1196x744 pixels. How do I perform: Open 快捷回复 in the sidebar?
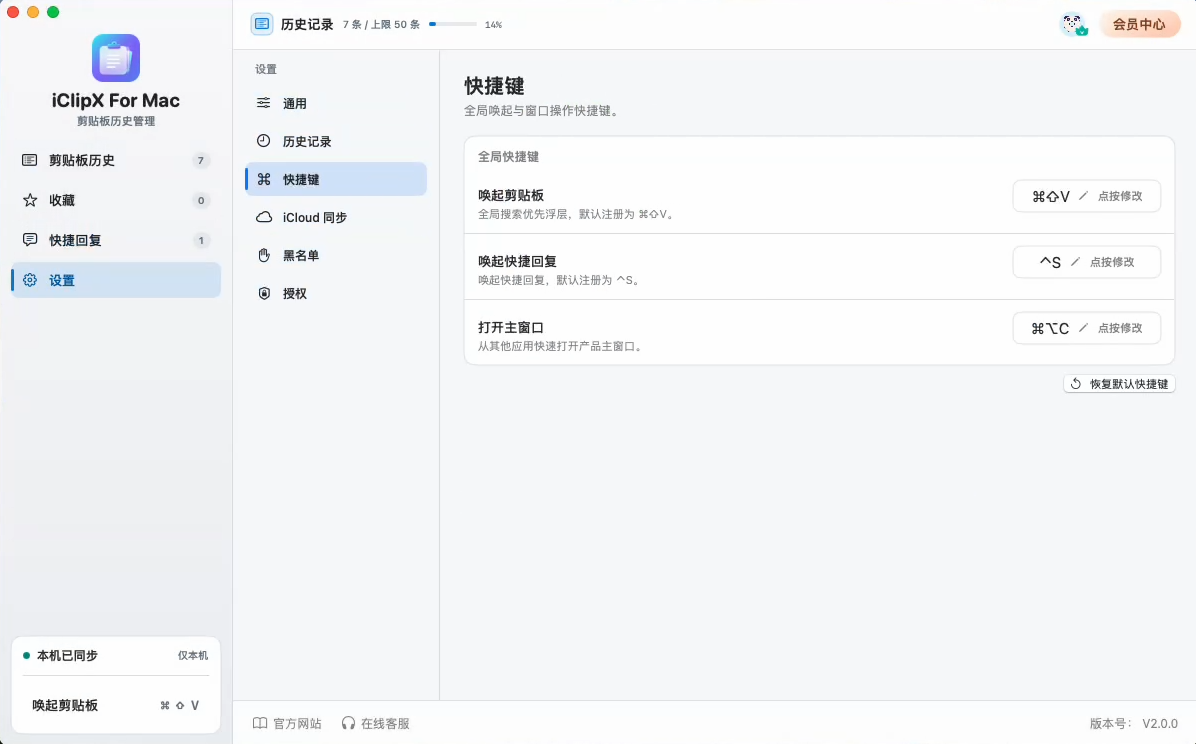point(116,240)
